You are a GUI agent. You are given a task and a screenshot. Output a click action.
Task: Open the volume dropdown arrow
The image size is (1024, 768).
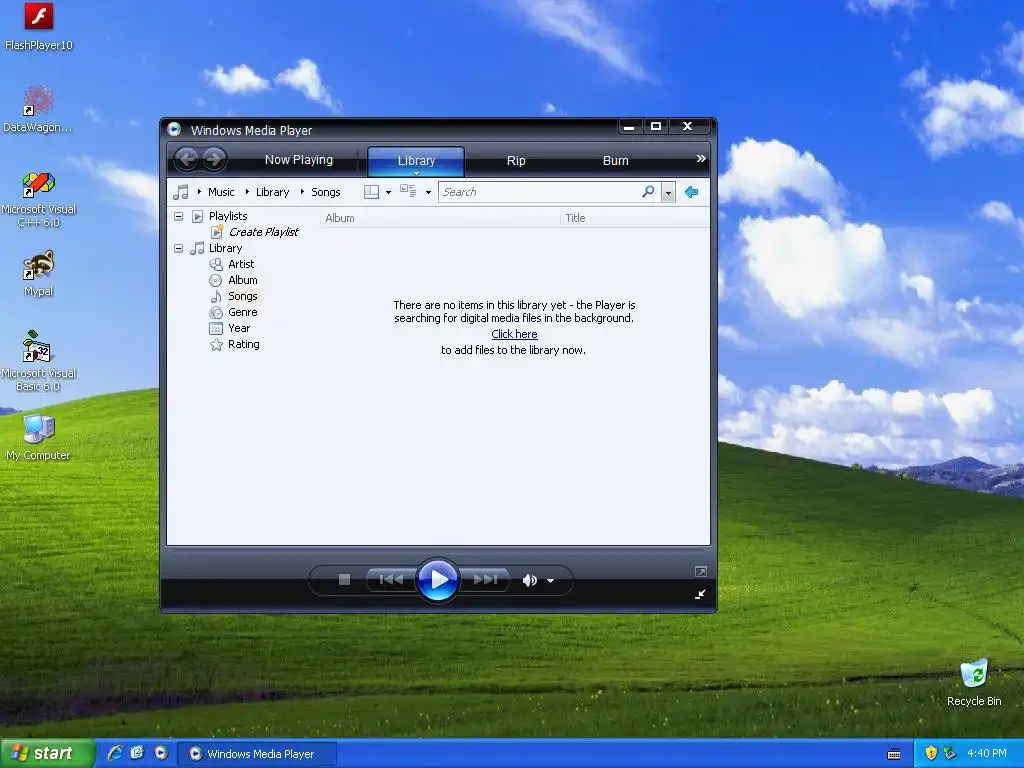[551, 581]
